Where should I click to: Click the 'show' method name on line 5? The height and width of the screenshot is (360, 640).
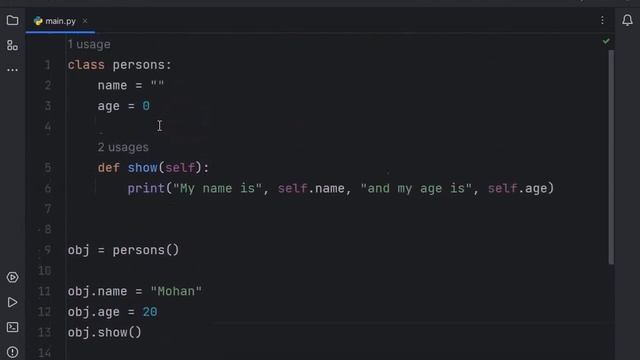[x=142, y=168]
